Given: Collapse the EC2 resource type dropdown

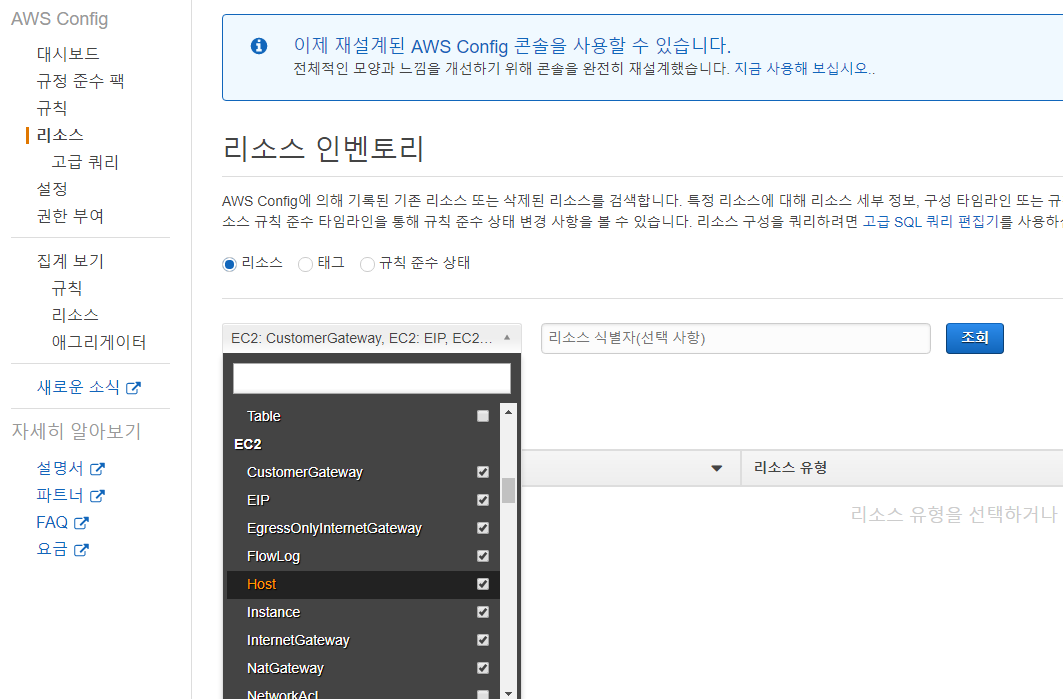Looking at the screenshot, I should click(372, 338).
